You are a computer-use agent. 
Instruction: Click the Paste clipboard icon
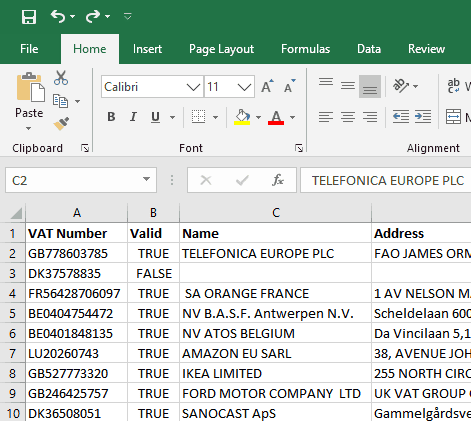pyautogui.click(x=30, y=87)
